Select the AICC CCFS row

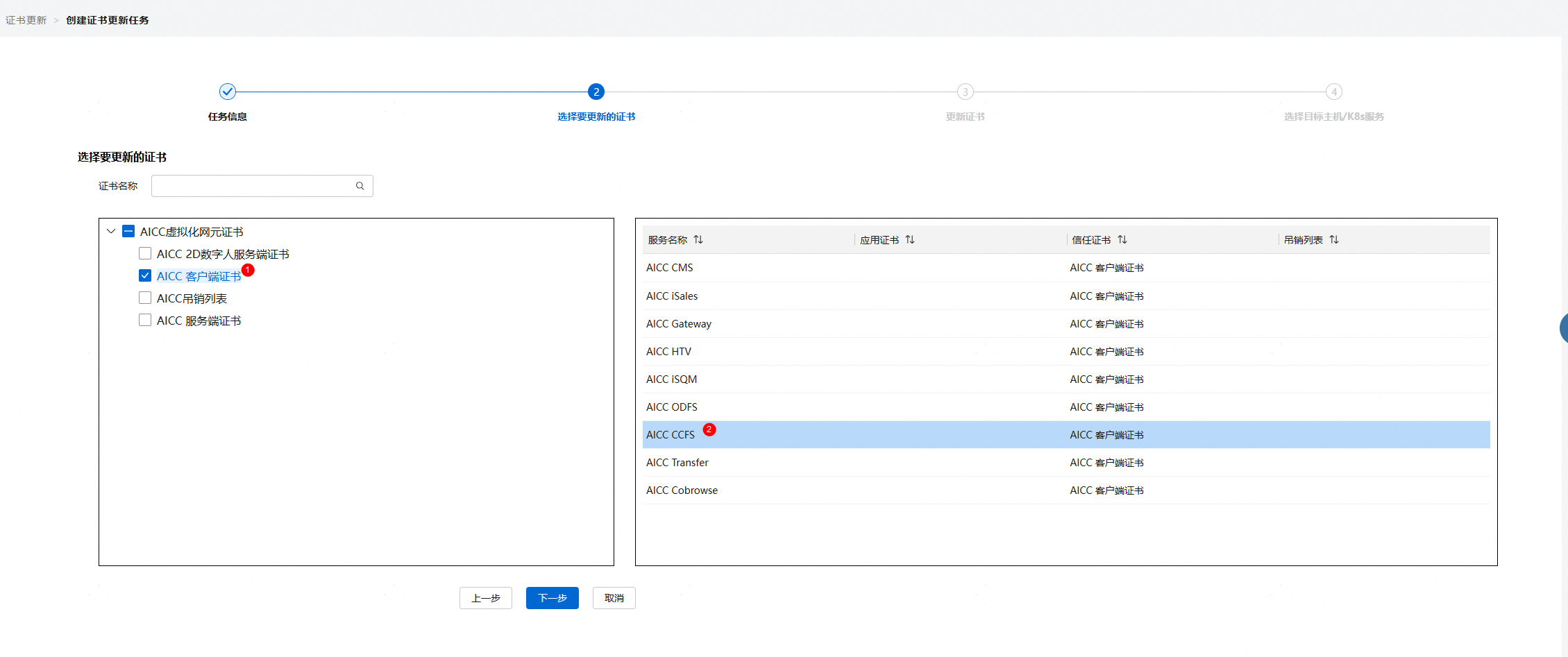[1066, 435]
